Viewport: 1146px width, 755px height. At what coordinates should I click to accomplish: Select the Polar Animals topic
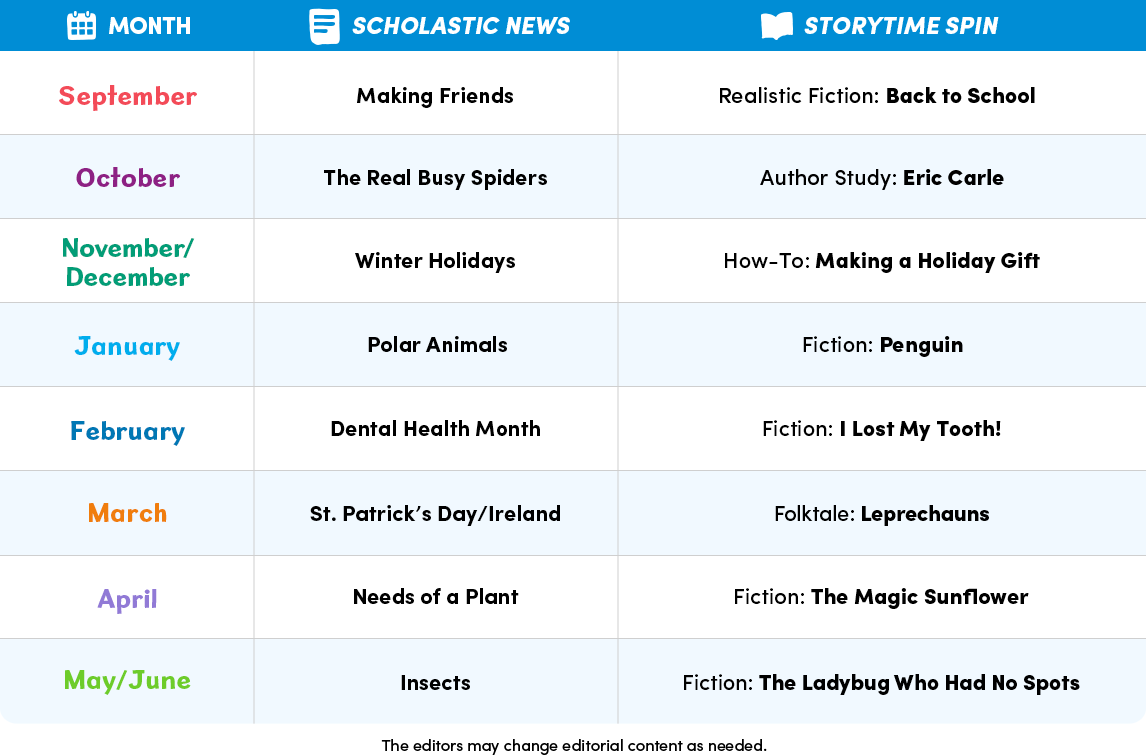(437, 344)
